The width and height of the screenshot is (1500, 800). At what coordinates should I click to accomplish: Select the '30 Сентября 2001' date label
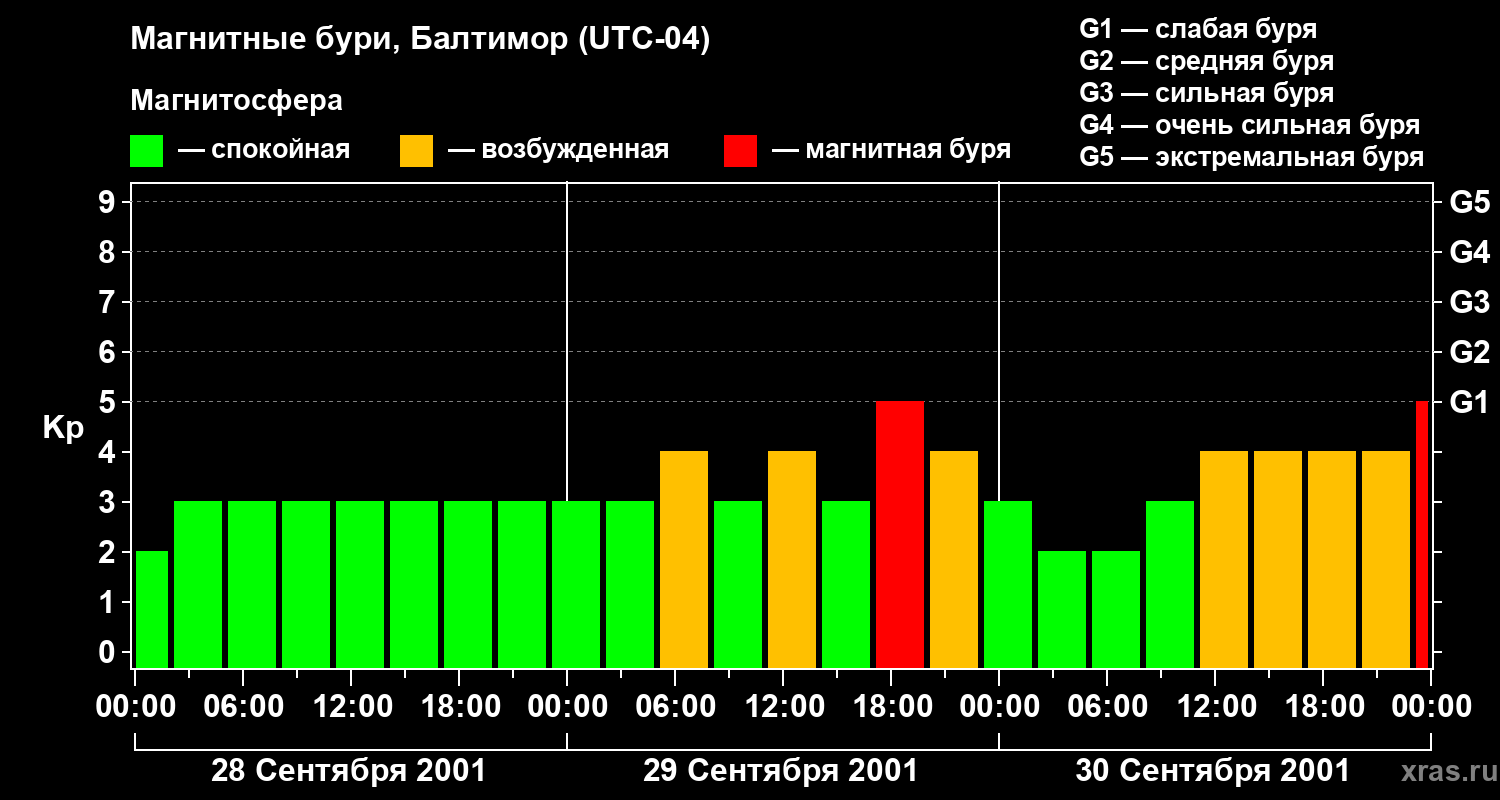1212,771
